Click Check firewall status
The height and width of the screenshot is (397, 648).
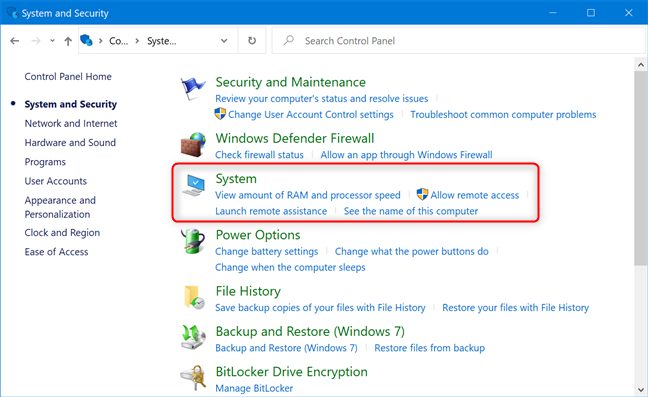coord(259,155)
